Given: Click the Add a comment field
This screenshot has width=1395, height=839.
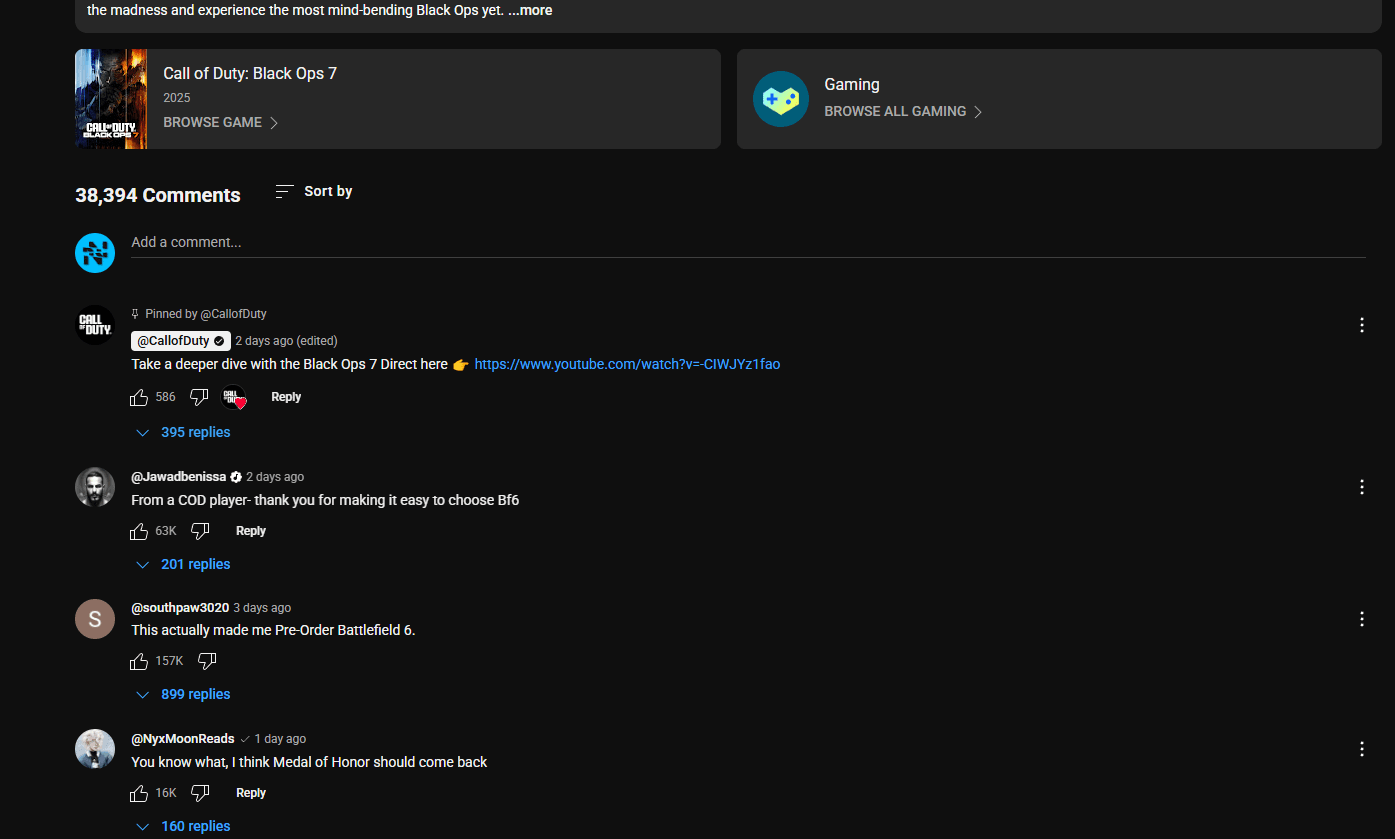Looking at the screenshot, I should [x=748, y=242].
